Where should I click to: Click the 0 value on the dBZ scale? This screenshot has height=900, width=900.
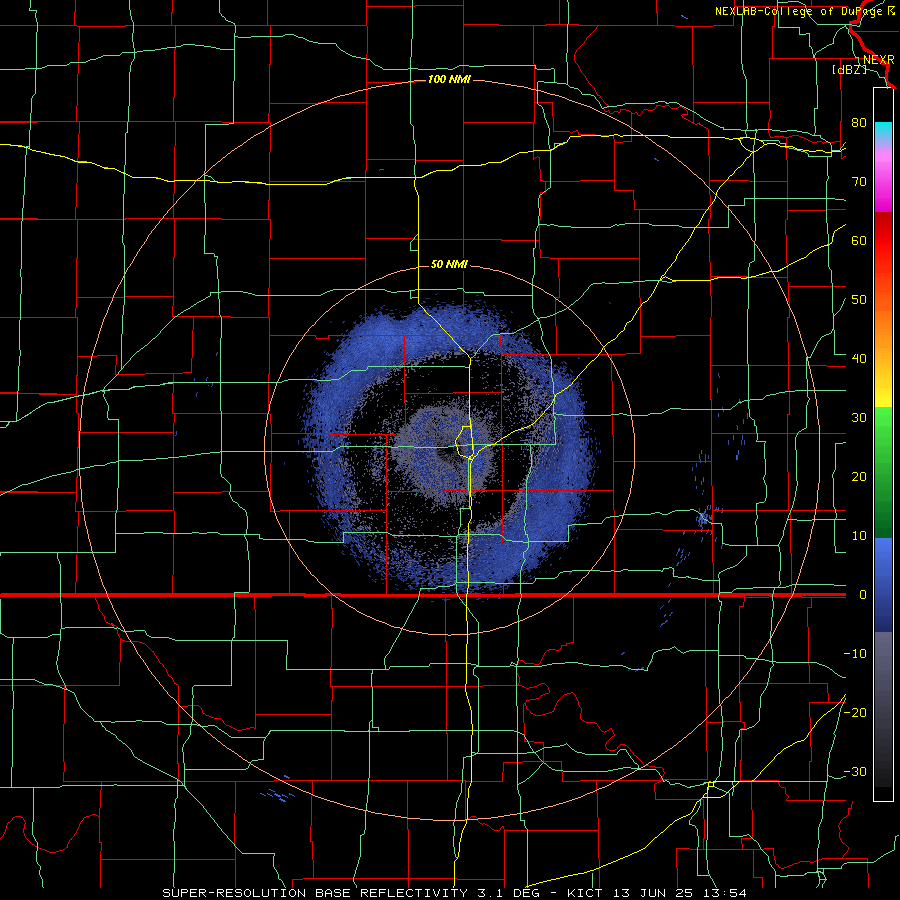pyautogui.click(x=862, y=595)
